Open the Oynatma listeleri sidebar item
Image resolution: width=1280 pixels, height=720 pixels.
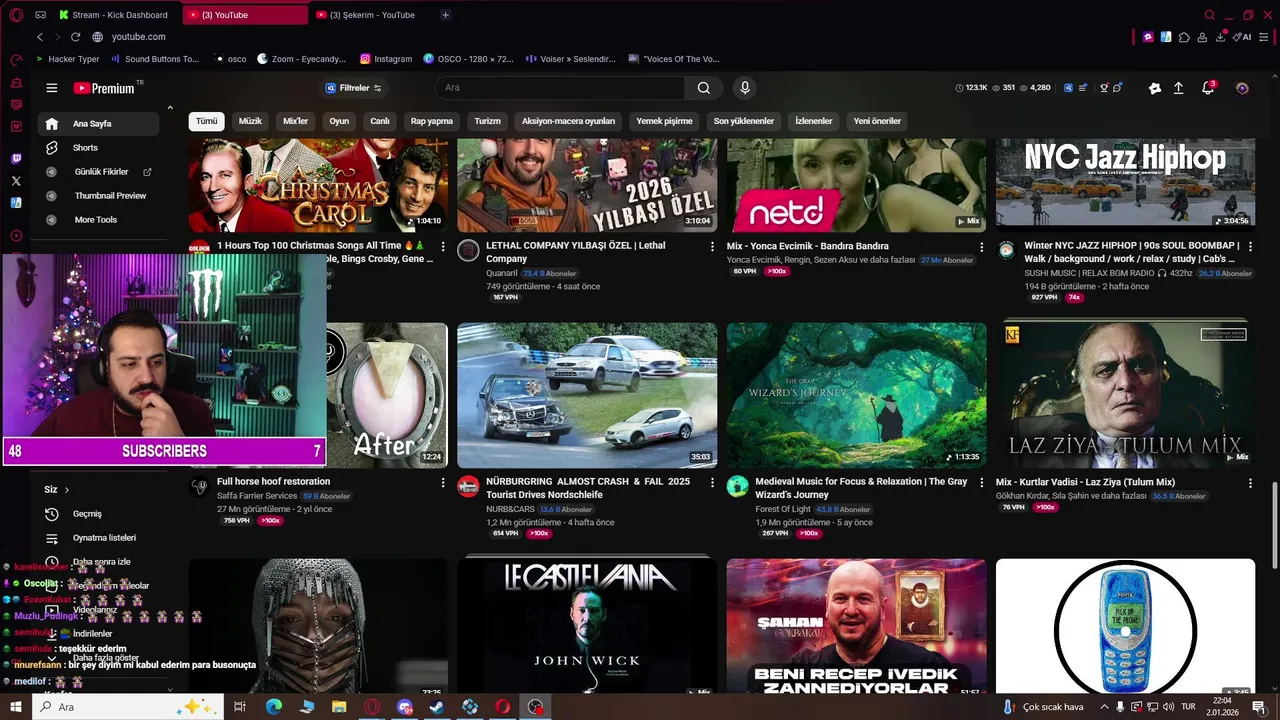click(98, 538)
